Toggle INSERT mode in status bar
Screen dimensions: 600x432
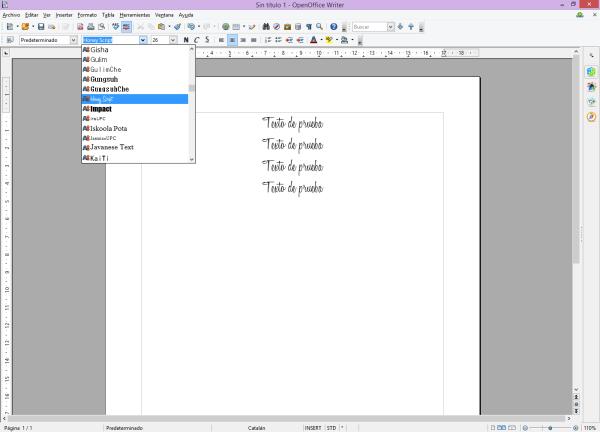313,427
